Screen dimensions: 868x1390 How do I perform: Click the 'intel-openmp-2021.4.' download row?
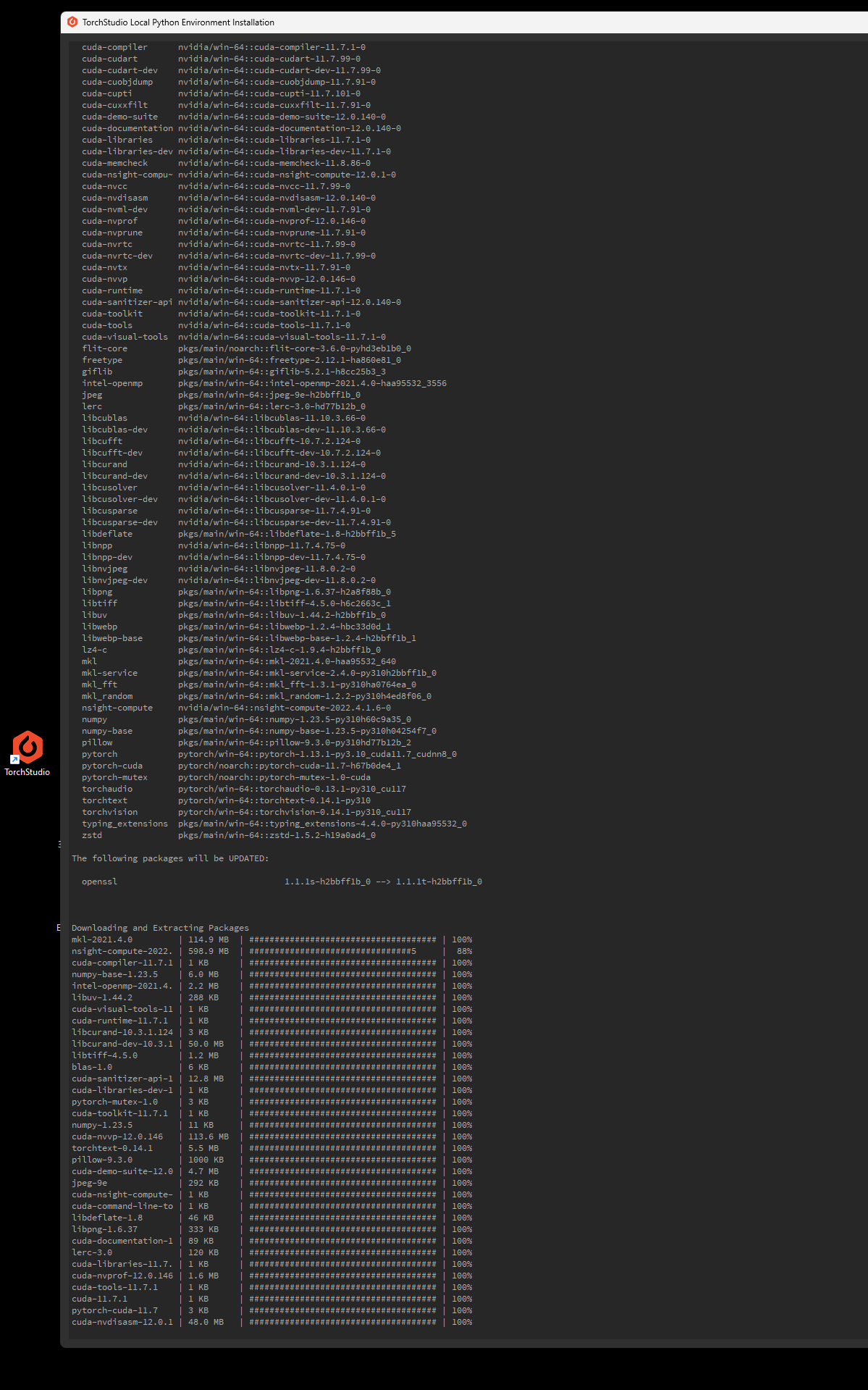[x=271, y=986]
